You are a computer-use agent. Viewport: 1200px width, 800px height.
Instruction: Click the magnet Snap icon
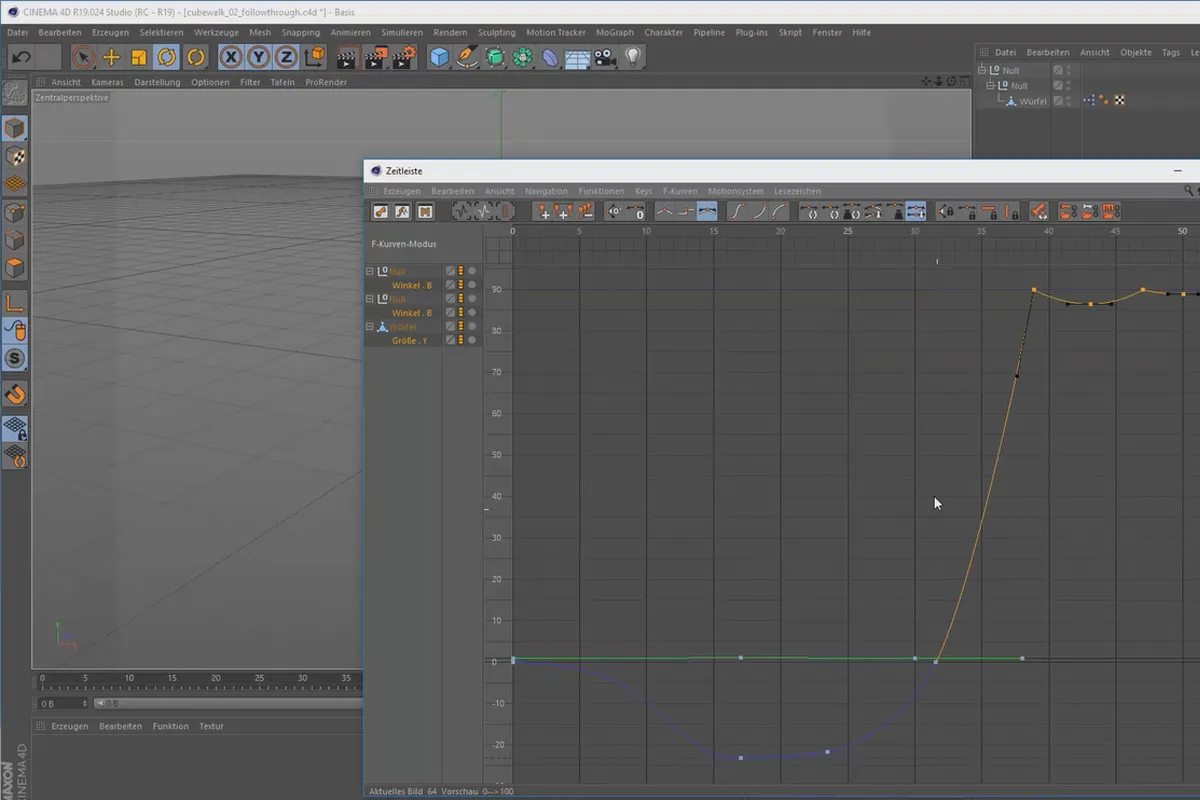pyautogui.click(x=15, y=394)
